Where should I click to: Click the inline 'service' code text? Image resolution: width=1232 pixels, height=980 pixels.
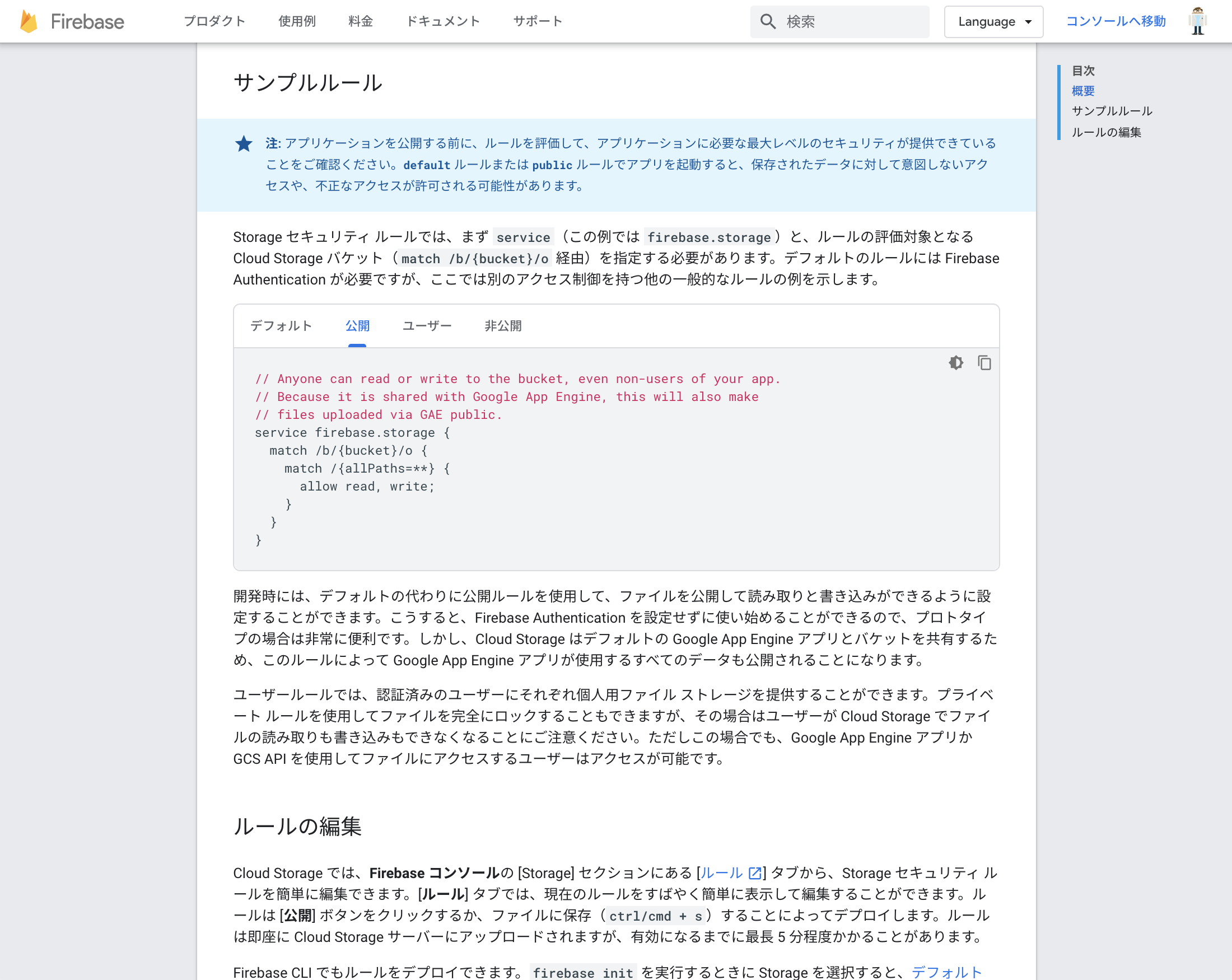coord(524,237)
